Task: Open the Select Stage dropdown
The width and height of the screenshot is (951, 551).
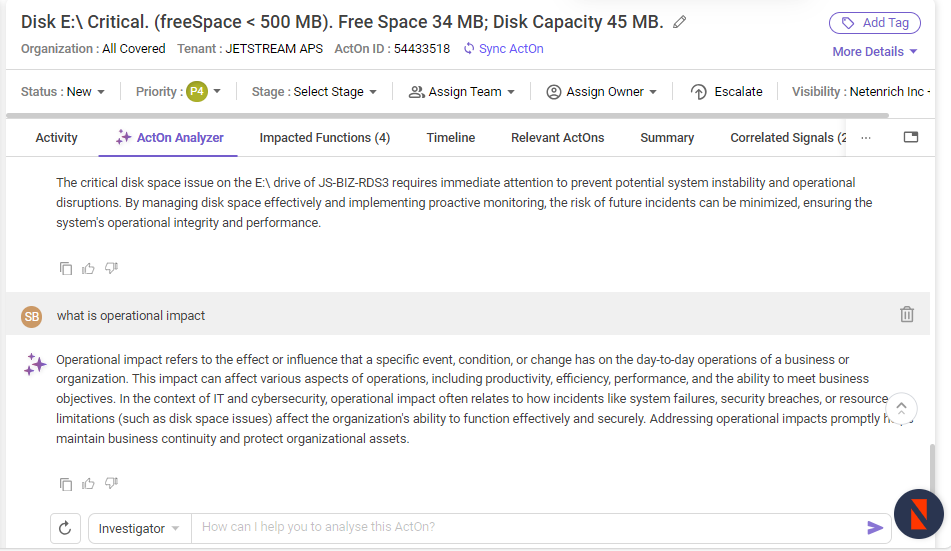Action: pos(314,92)
